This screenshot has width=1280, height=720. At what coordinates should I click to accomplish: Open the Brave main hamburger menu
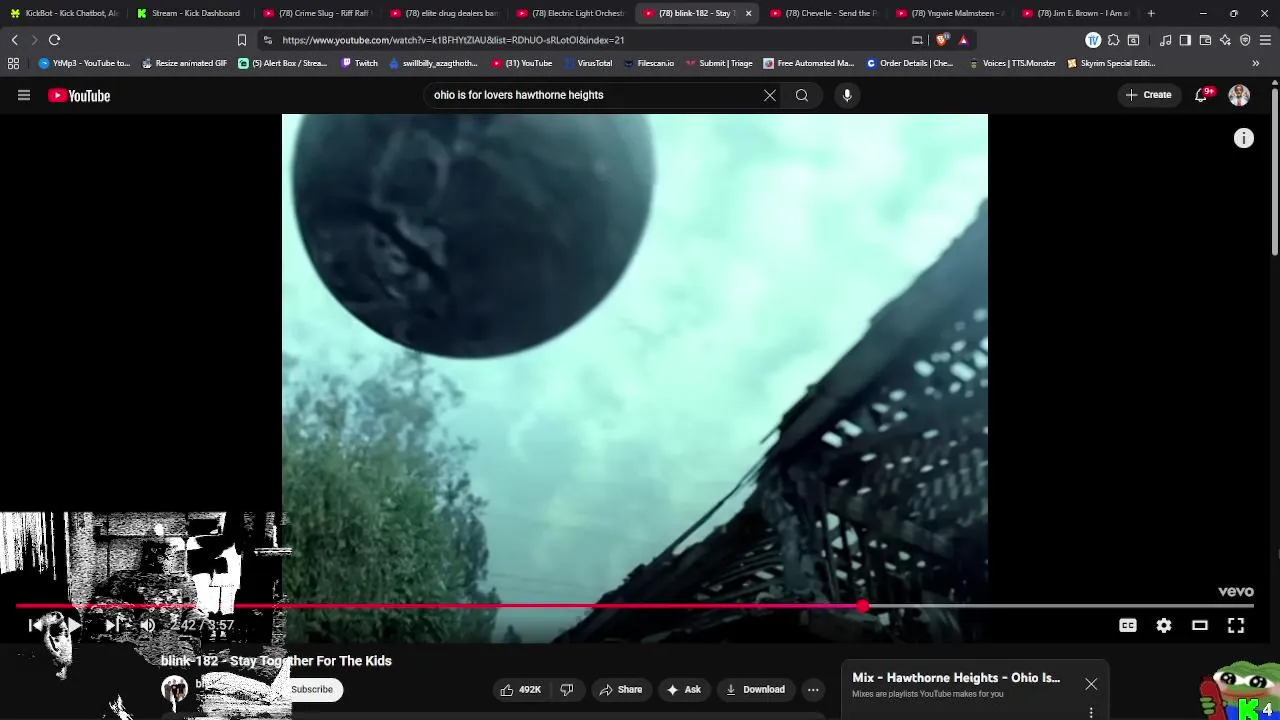[x=1266, y=40]
